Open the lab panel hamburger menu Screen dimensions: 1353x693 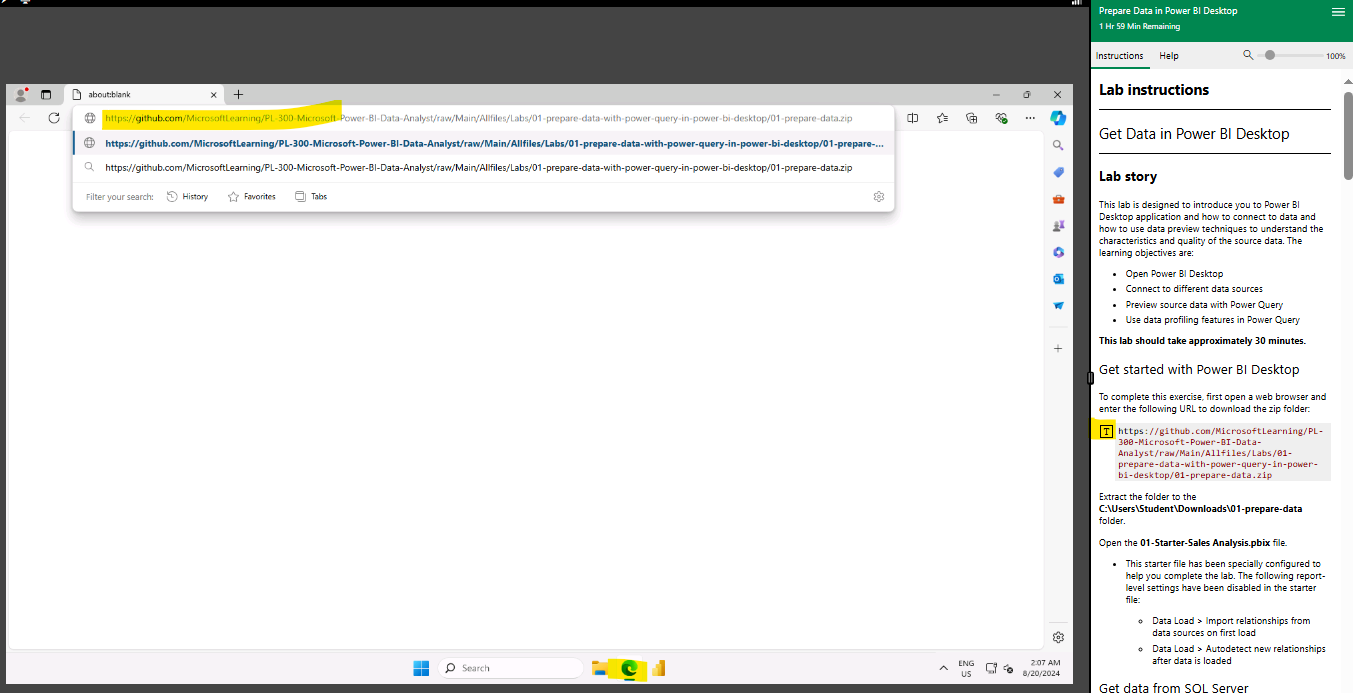(1338, 12)
